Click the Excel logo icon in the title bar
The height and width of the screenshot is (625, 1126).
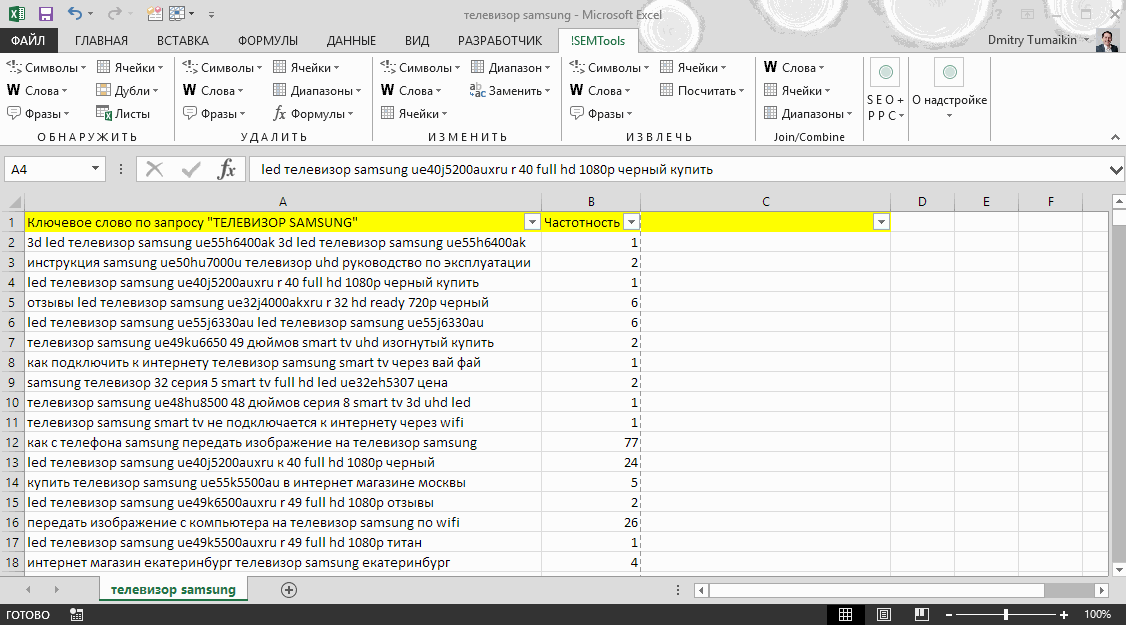(16, 14)
